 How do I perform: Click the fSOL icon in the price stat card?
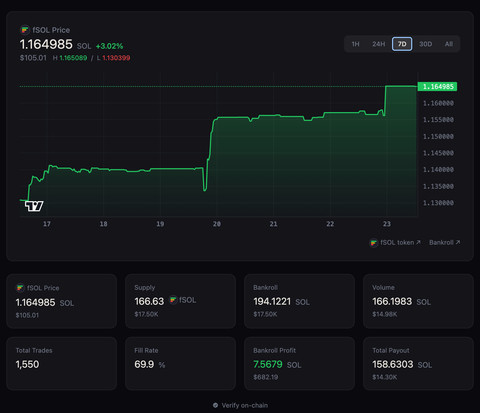click(20, 288)
